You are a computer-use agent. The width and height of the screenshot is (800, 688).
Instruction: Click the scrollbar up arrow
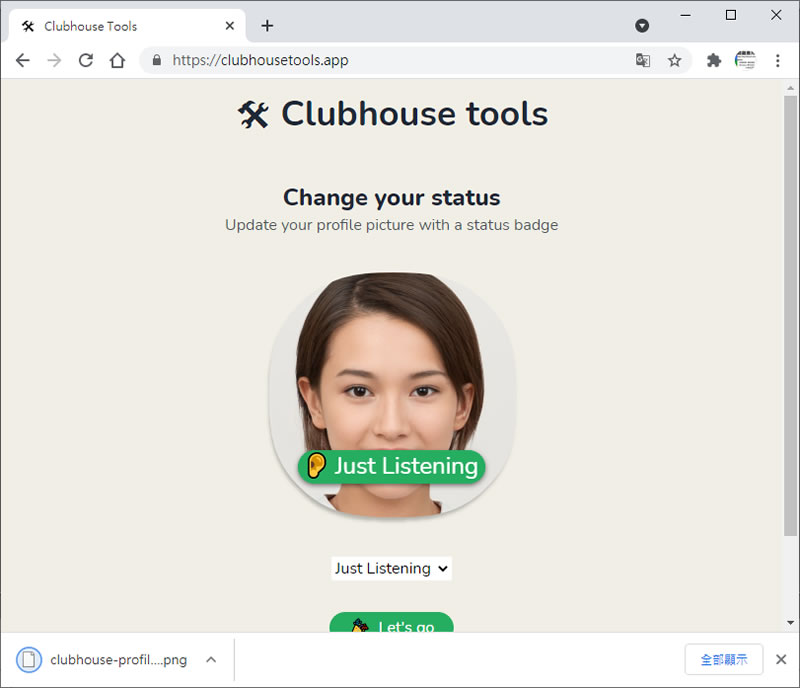(790, 88)
